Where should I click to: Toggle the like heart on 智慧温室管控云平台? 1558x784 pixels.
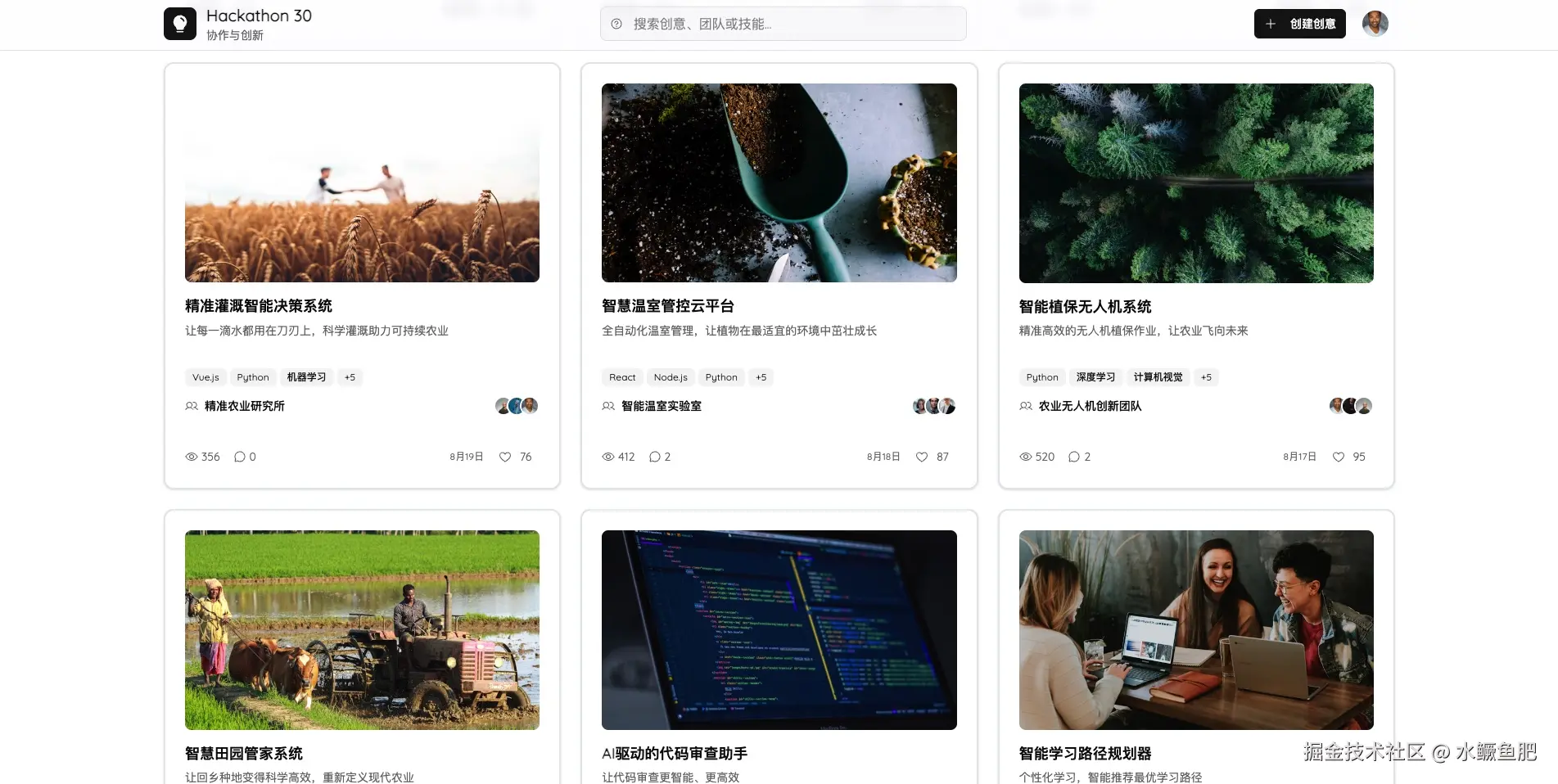click(x=922, y=457)
